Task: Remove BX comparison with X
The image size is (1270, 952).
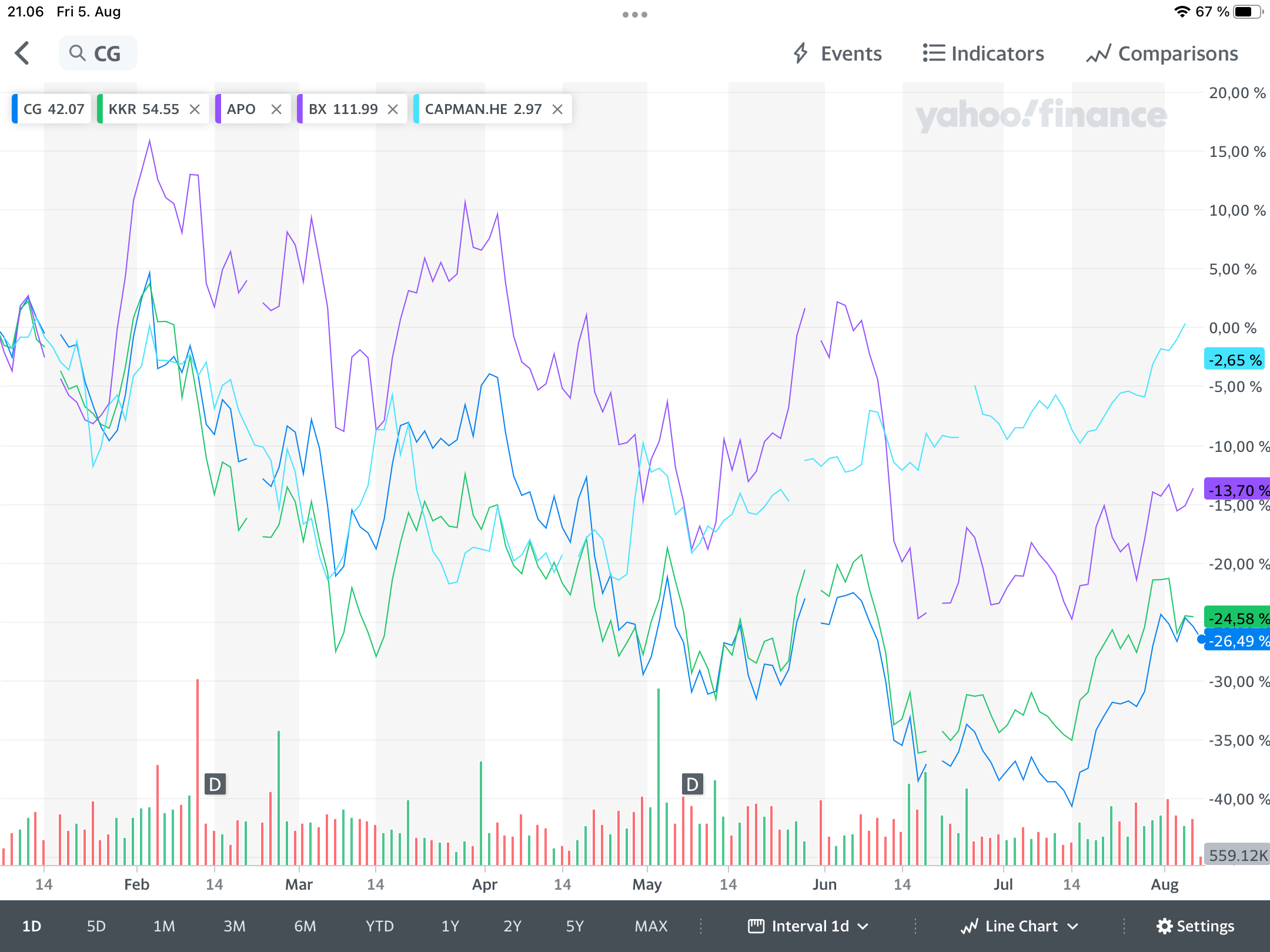Action: point(393,109)
